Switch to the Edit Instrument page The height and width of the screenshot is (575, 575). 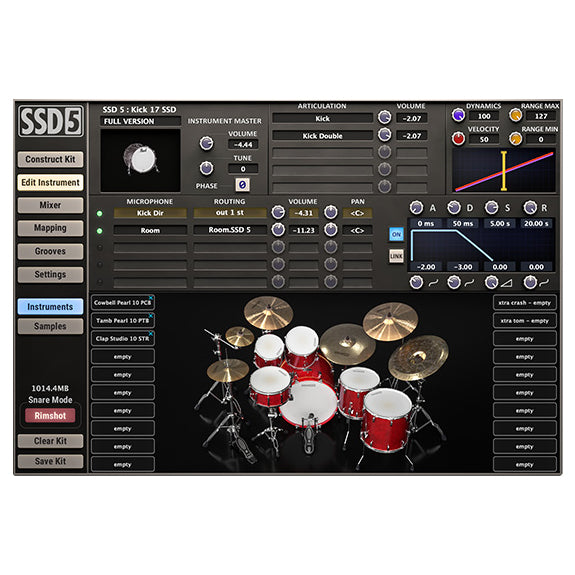click(x=50, y=183)
